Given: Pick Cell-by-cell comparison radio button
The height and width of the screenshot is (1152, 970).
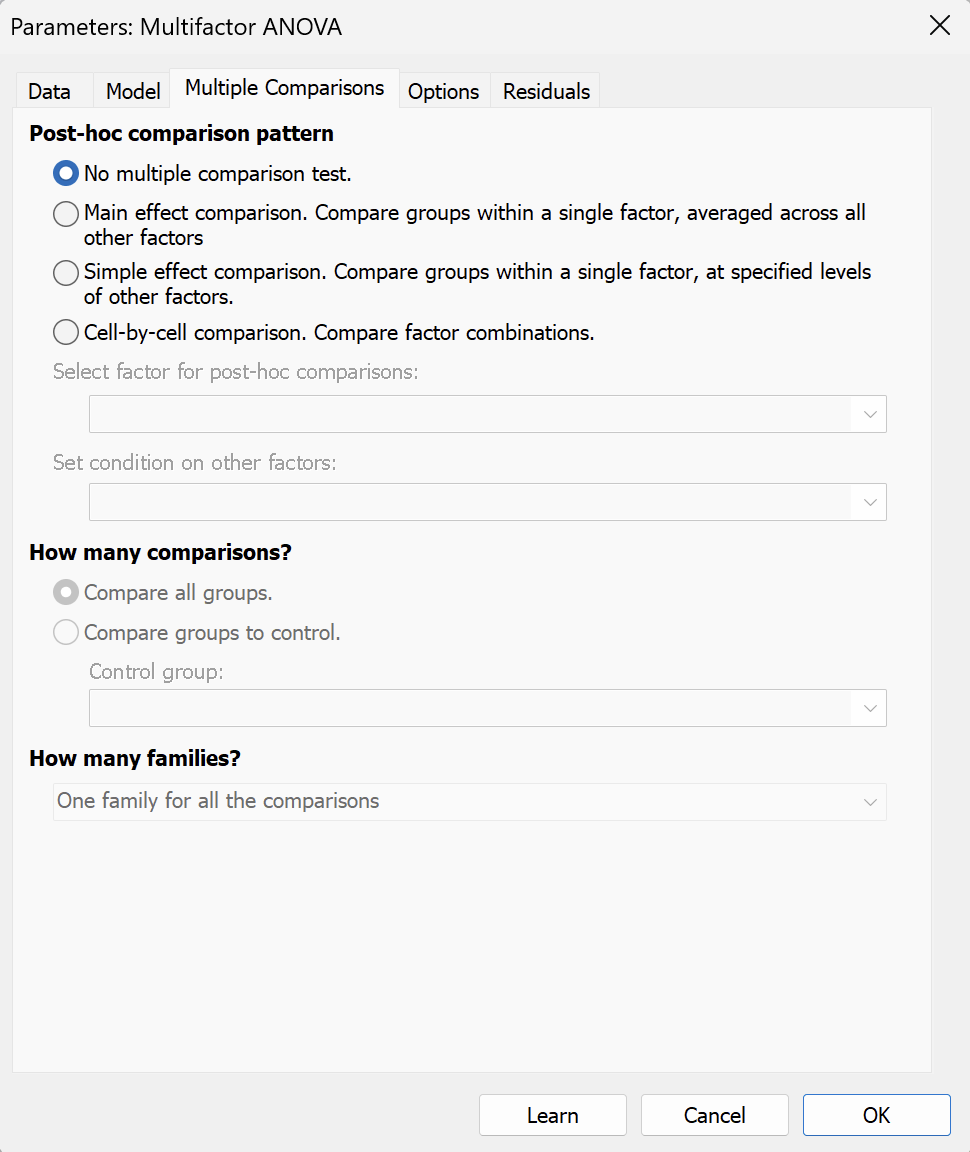Looking at the screenshot, I should 66,332.
